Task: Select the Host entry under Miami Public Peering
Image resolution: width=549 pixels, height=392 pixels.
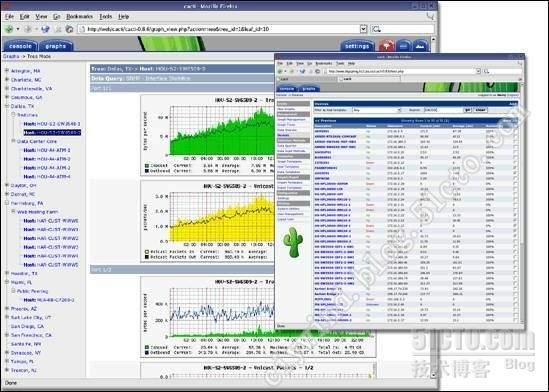Action: [49, 300]
